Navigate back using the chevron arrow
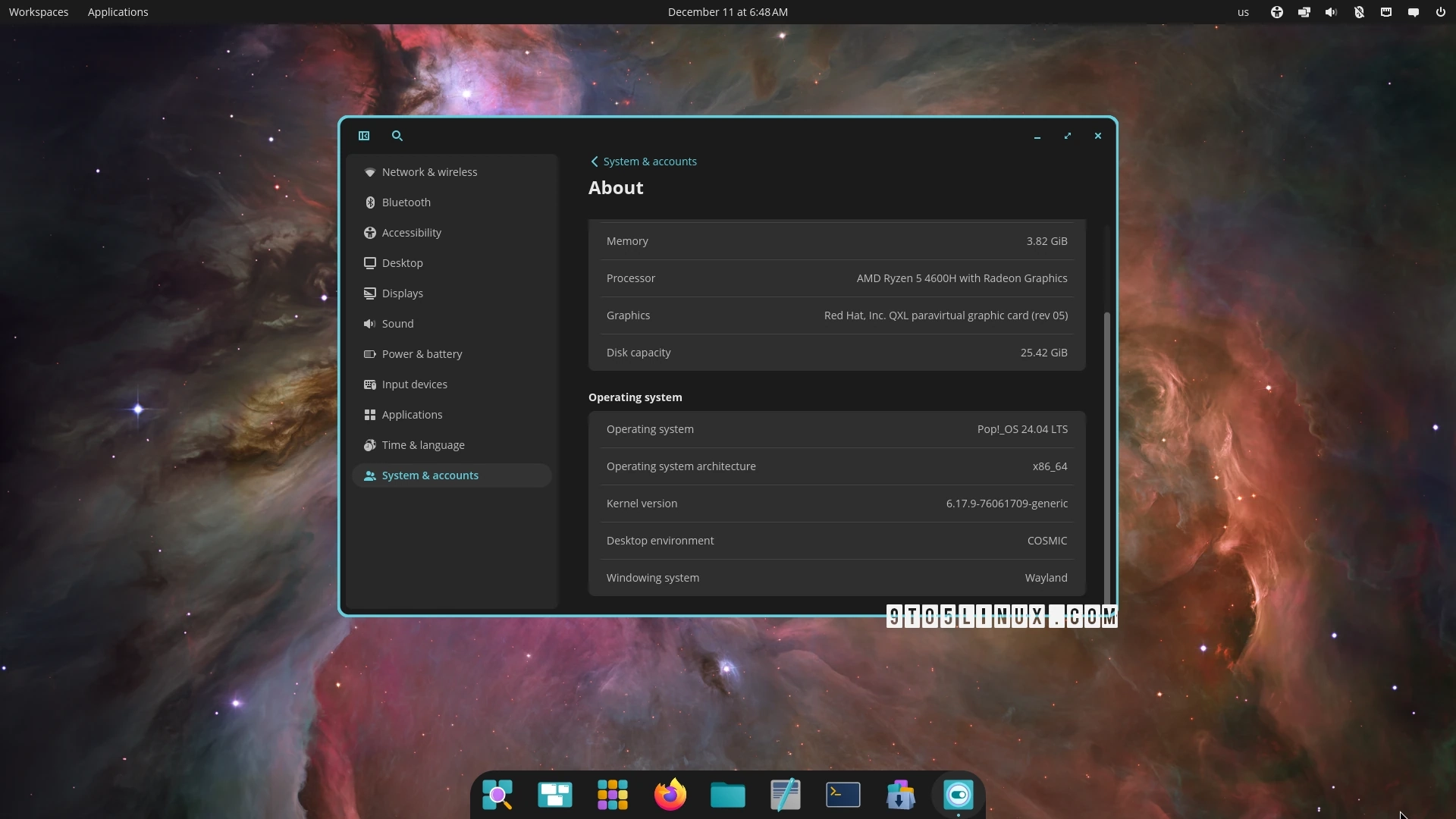Viewport: 1456px width, 819px height. coord(595,162)
